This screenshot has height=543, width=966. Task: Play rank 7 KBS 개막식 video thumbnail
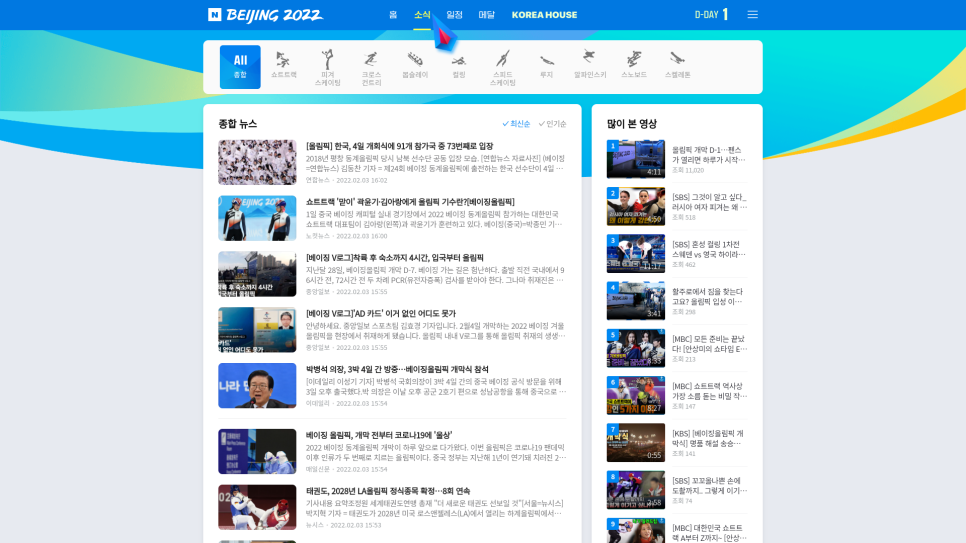coord(636,443)
